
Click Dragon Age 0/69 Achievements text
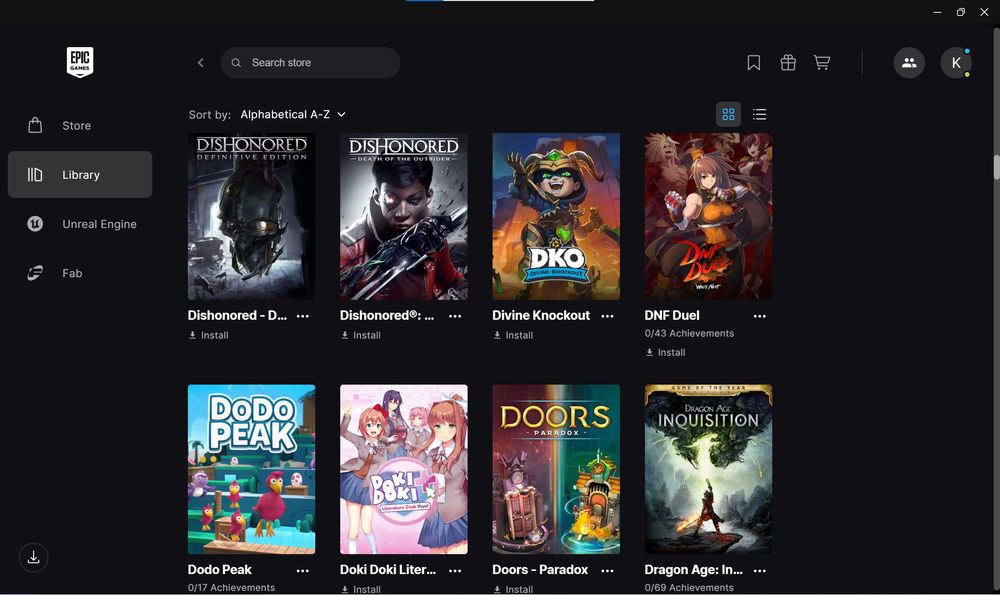689,587
